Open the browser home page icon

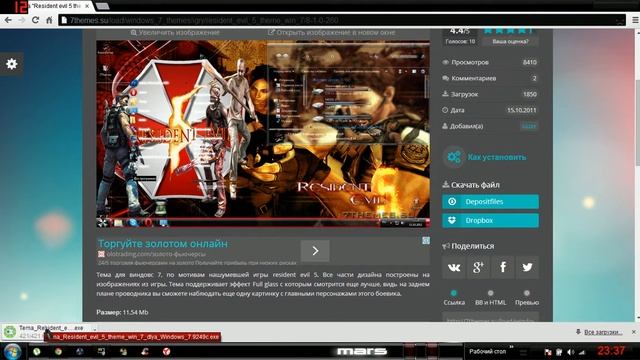(49, 20)
